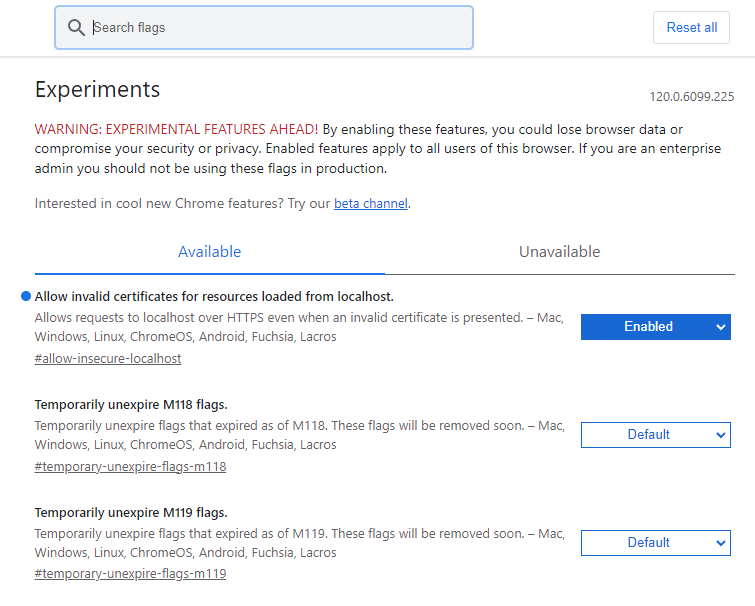
Task: Expand the Default dropdown for M118 flags
Action: tap(655, 435)
